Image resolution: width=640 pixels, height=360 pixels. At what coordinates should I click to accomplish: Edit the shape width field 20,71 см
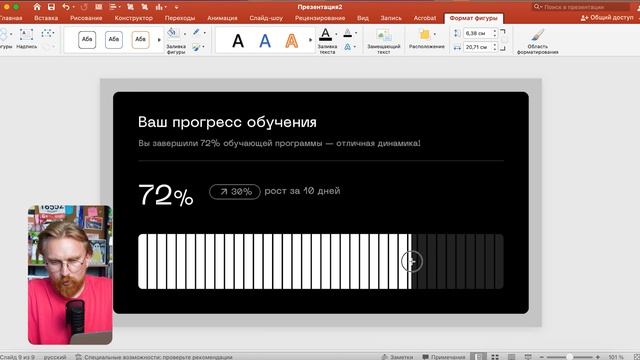coord(478,47)
